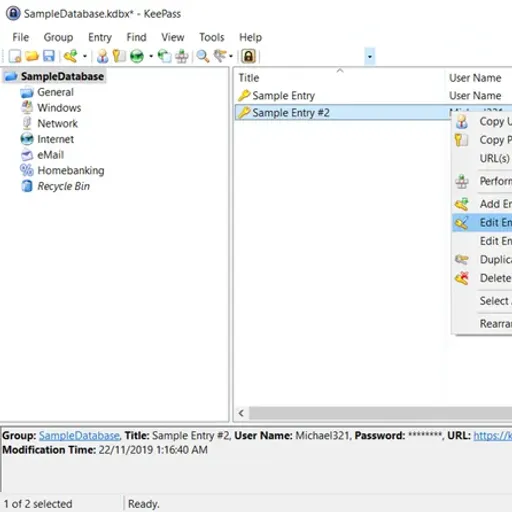Copy user name with the toolbar person icon
Viewport: 512px width, 512px height.
(102, 56)
